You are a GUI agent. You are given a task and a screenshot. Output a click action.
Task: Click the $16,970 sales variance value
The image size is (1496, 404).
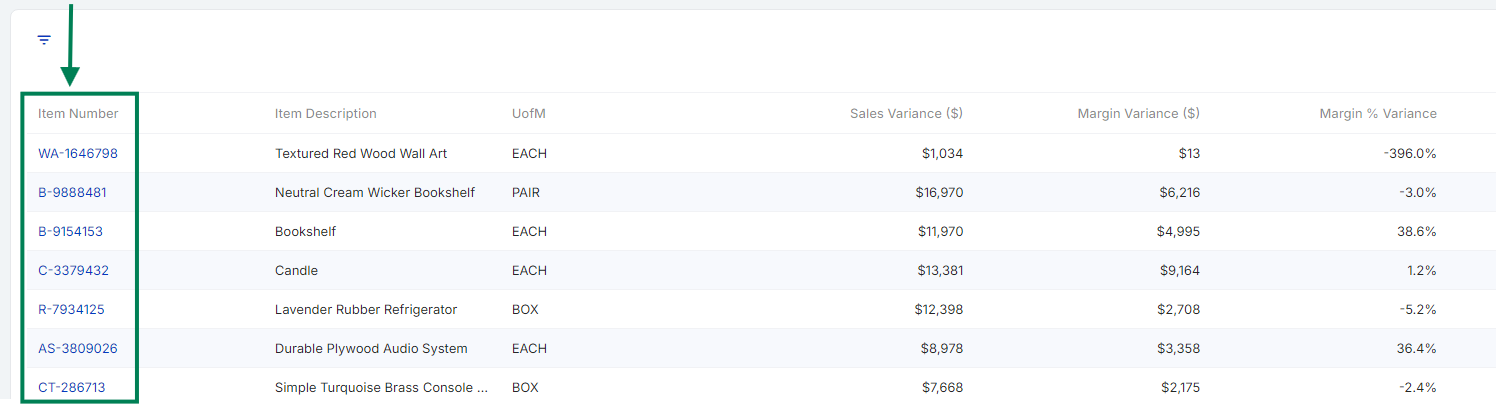[x=940, y=193]
